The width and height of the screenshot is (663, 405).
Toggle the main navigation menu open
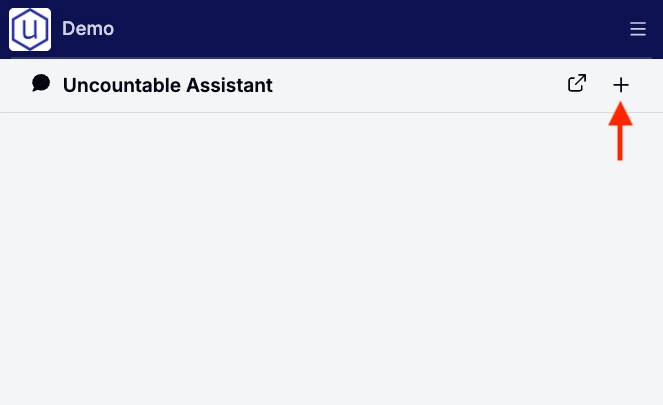638,30
